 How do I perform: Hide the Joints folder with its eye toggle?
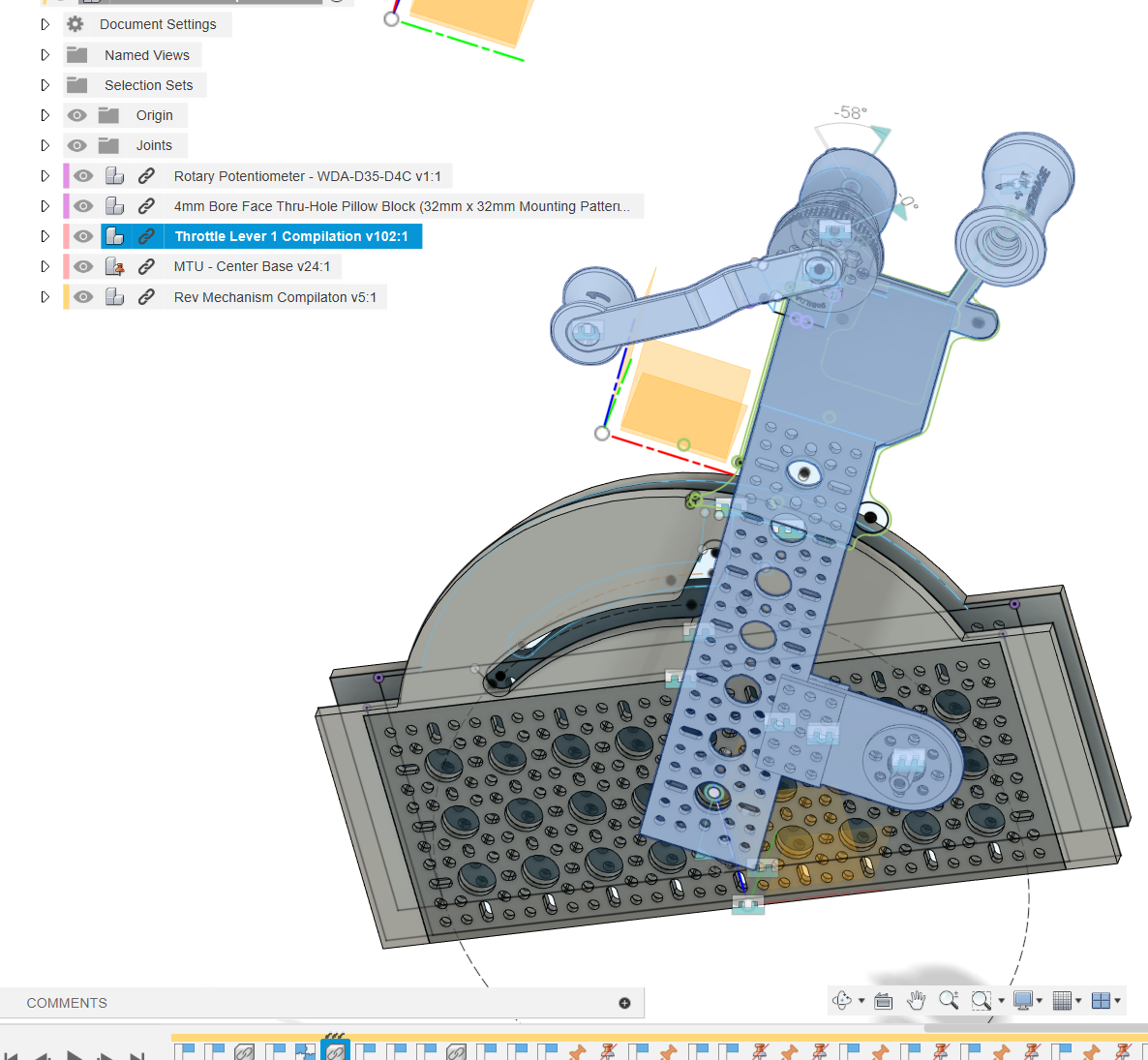click(76, 145)
